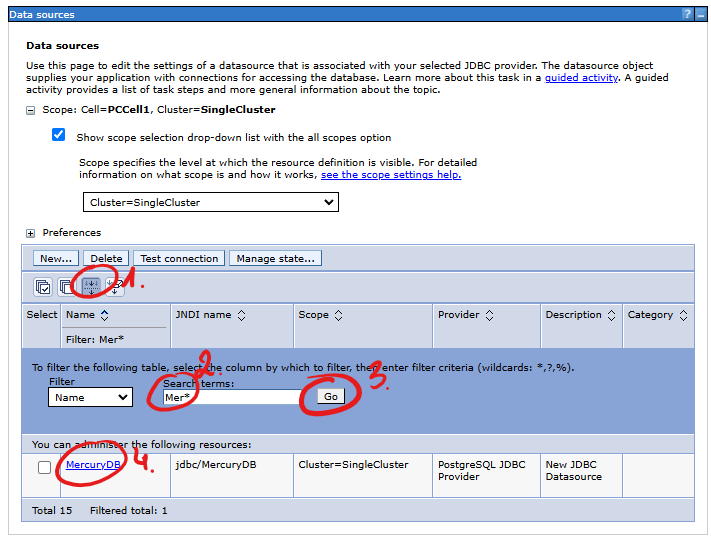The width and height of the screenshot is (711, 542).
Task: Click the Total 15 text
Action: point(52,511)
